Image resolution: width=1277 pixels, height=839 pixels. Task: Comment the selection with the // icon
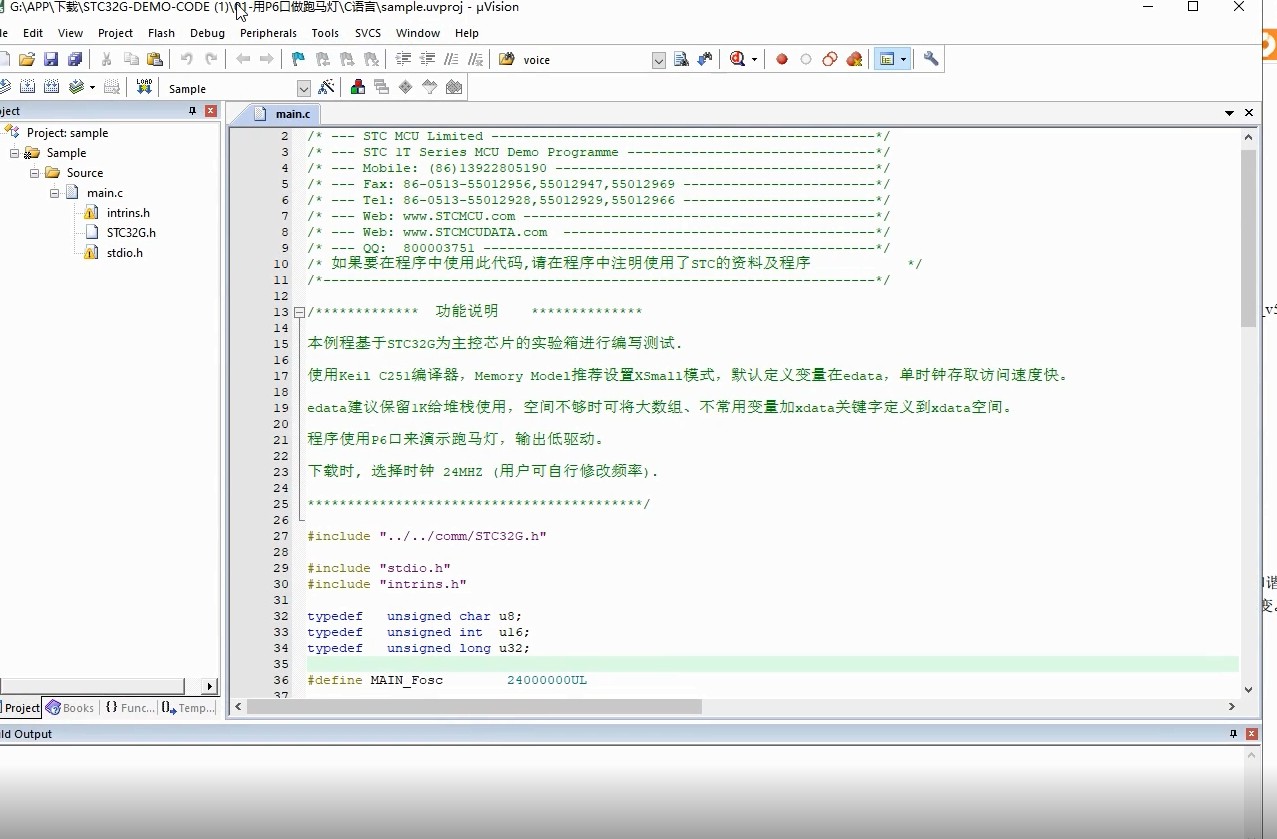click(451, 60)
